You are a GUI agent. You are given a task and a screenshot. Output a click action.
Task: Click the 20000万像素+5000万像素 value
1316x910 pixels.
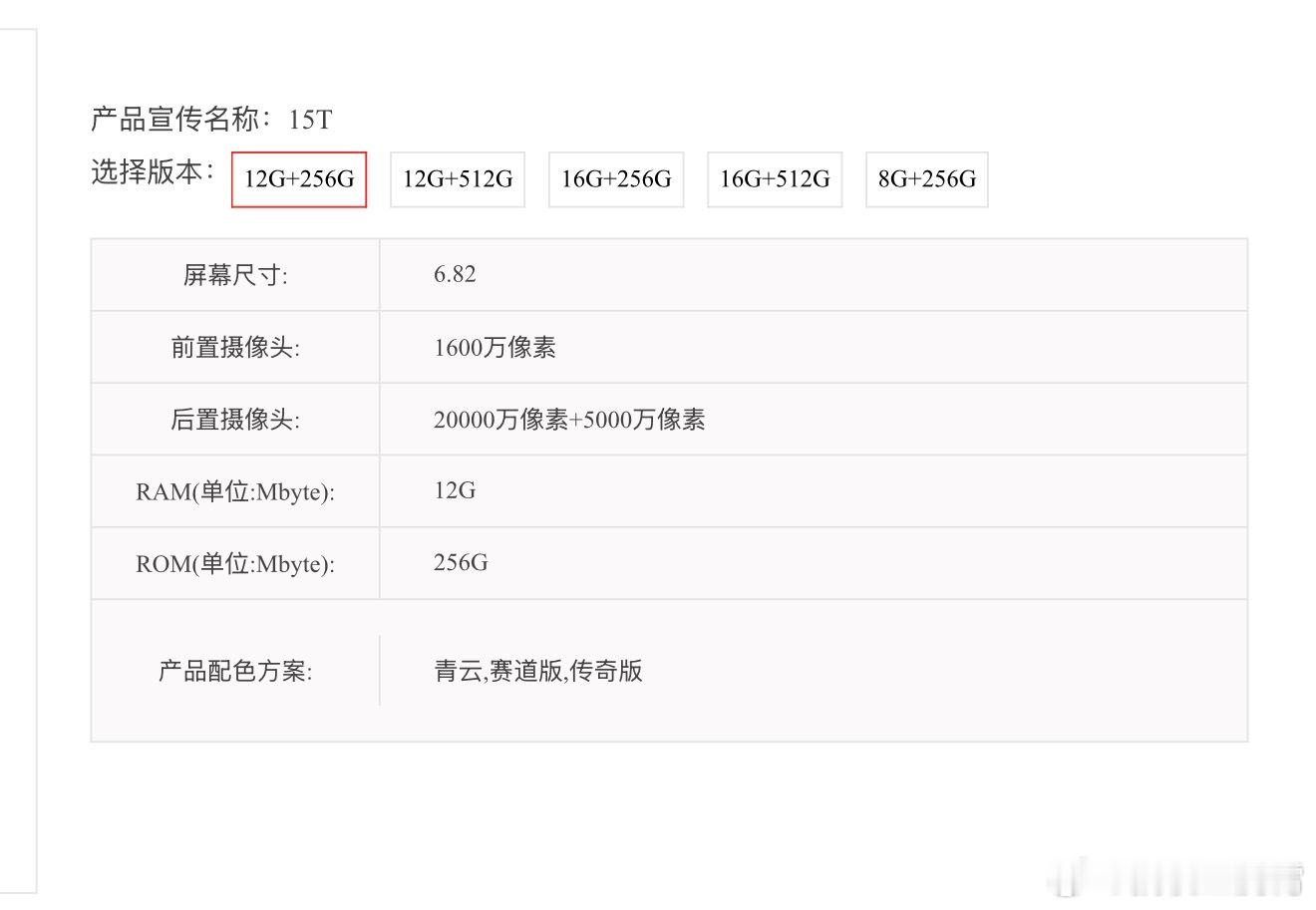(569, 420)
